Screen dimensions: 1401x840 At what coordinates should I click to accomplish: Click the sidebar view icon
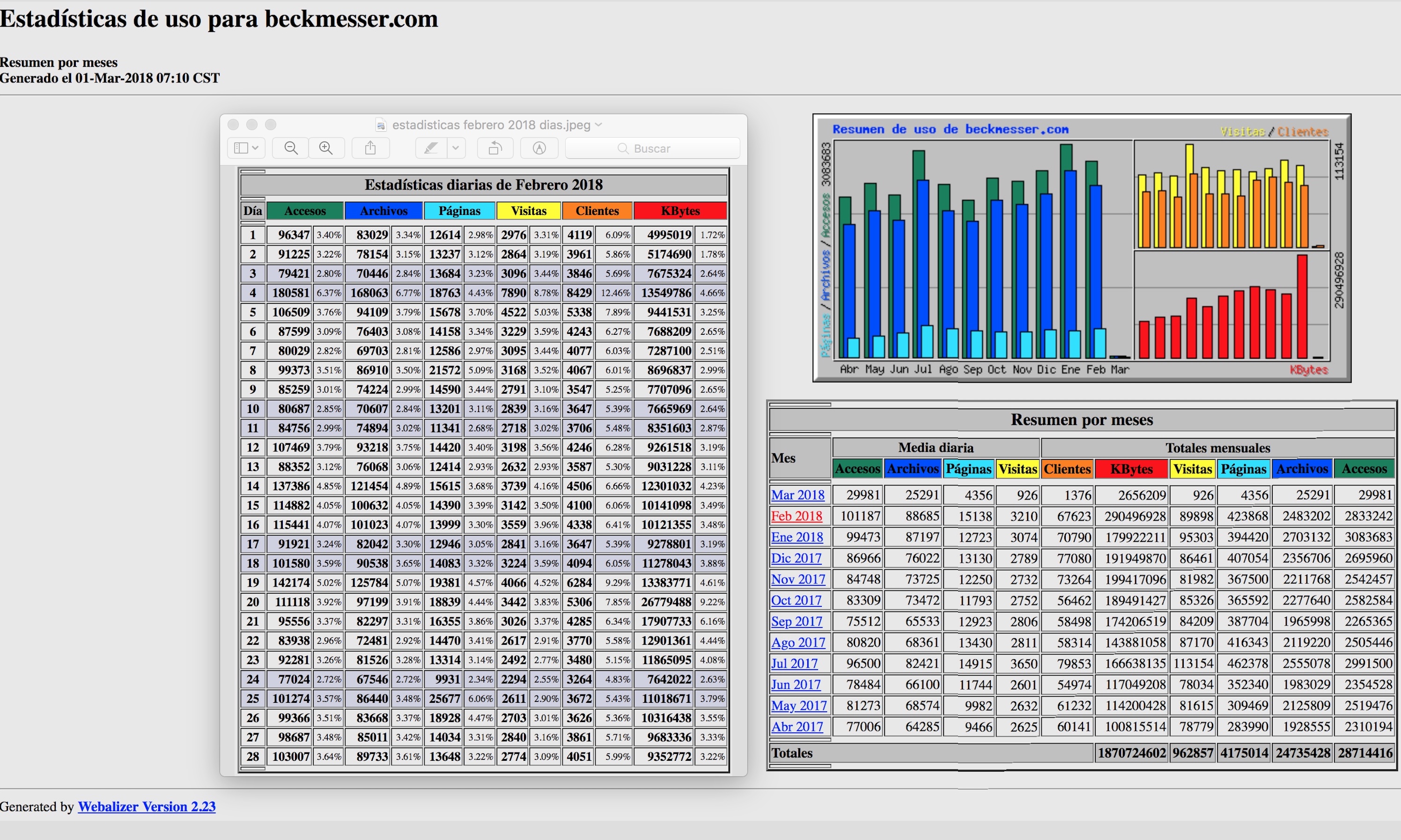(x=241, y=148)
